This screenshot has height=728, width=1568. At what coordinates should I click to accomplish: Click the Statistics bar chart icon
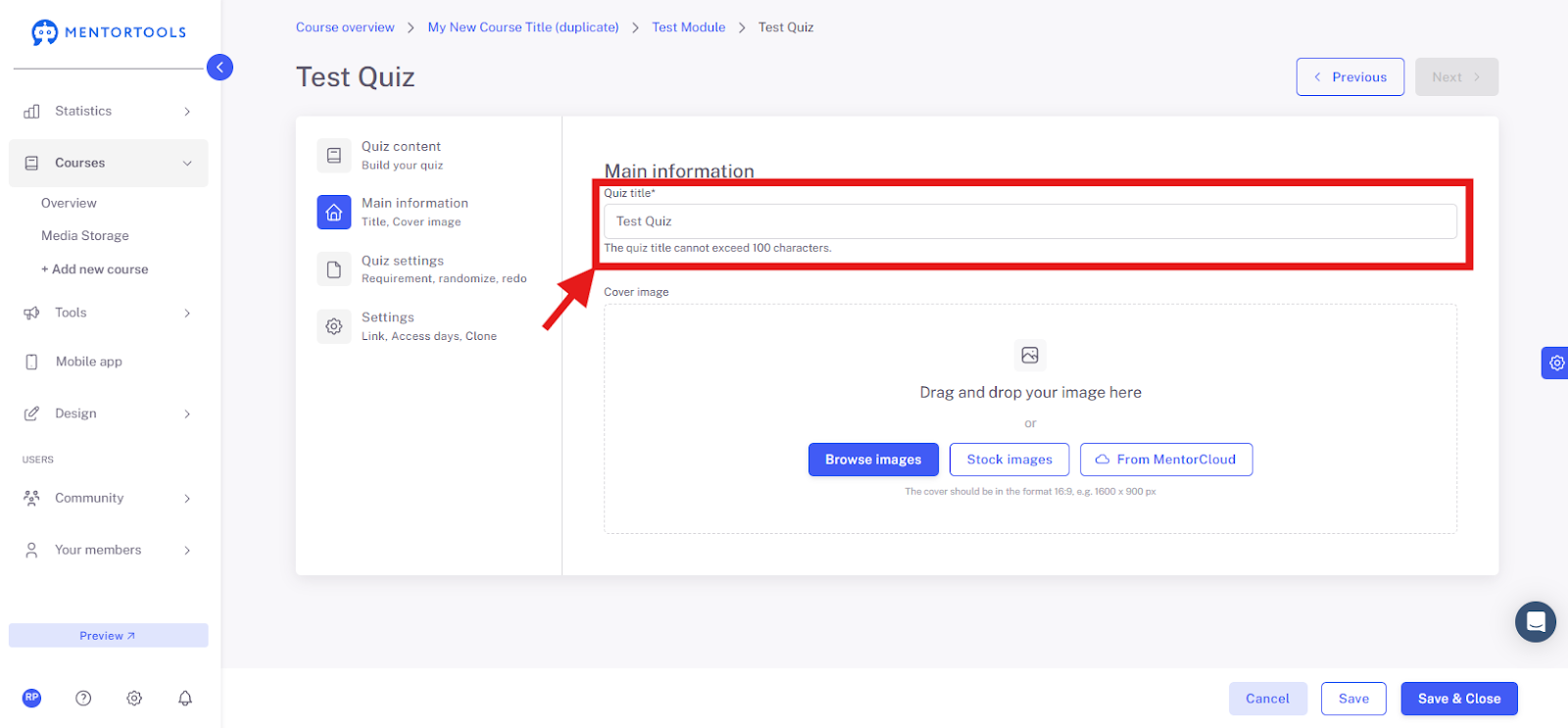point(32,112)
